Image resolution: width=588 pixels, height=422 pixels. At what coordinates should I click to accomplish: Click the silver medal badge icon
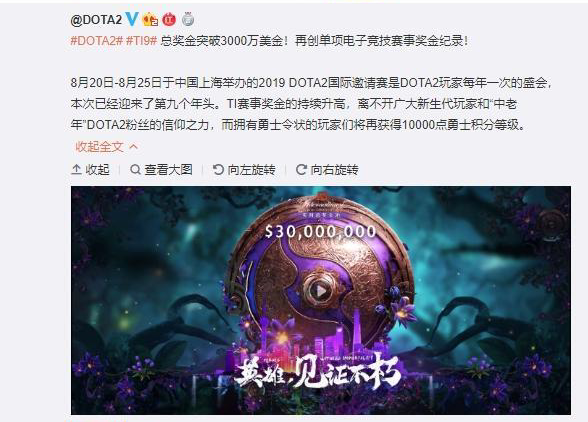(x=188, y=19)
